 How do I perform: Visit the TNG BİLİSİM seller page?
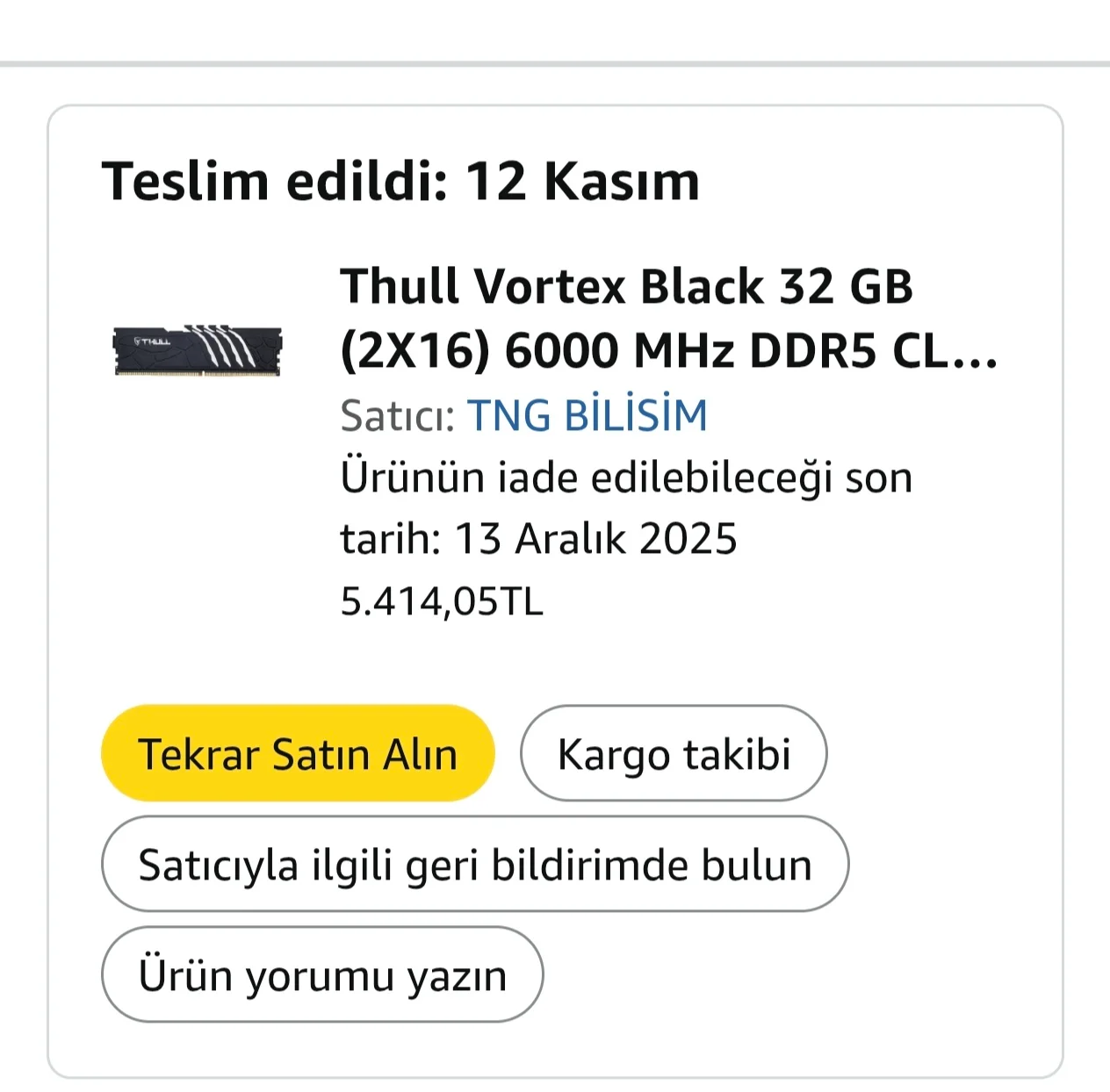[x=587, y=415]
